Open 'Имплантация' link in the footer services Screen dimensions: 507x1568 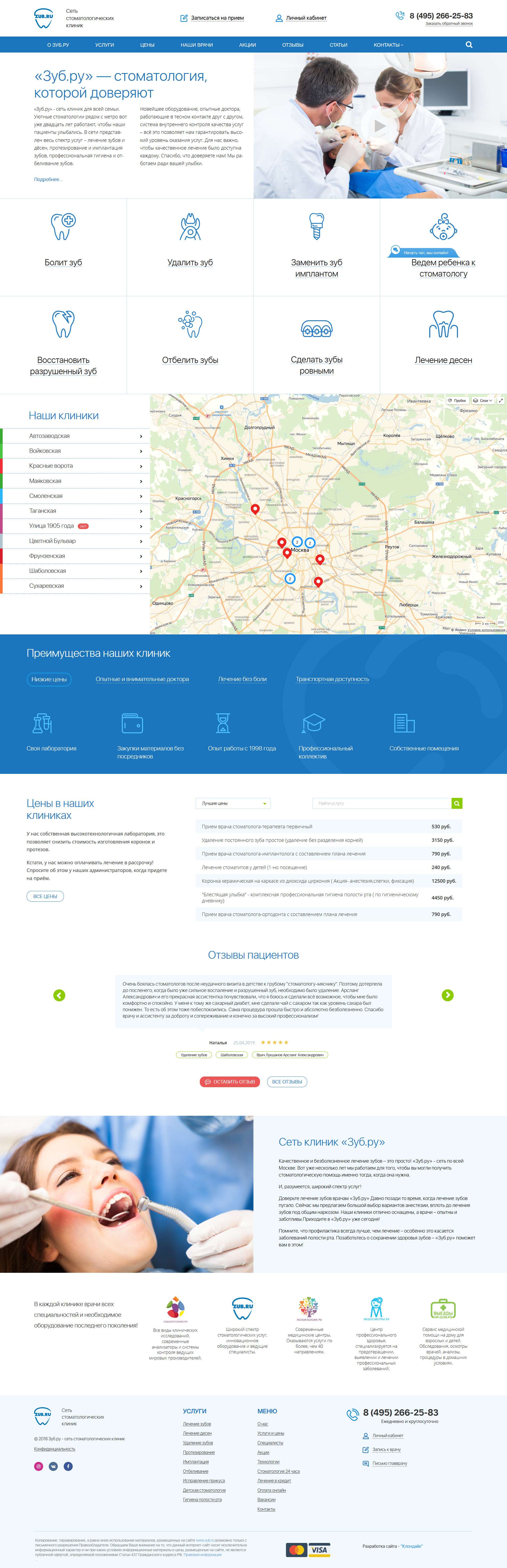pyautogui.click(x=196, y=1462)
